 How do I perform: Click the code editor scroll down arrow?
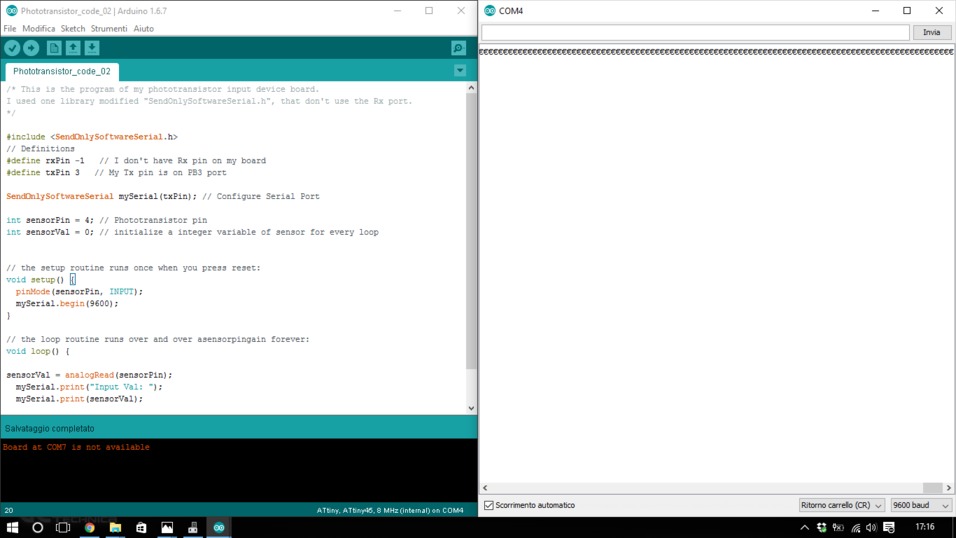[471, 408]
